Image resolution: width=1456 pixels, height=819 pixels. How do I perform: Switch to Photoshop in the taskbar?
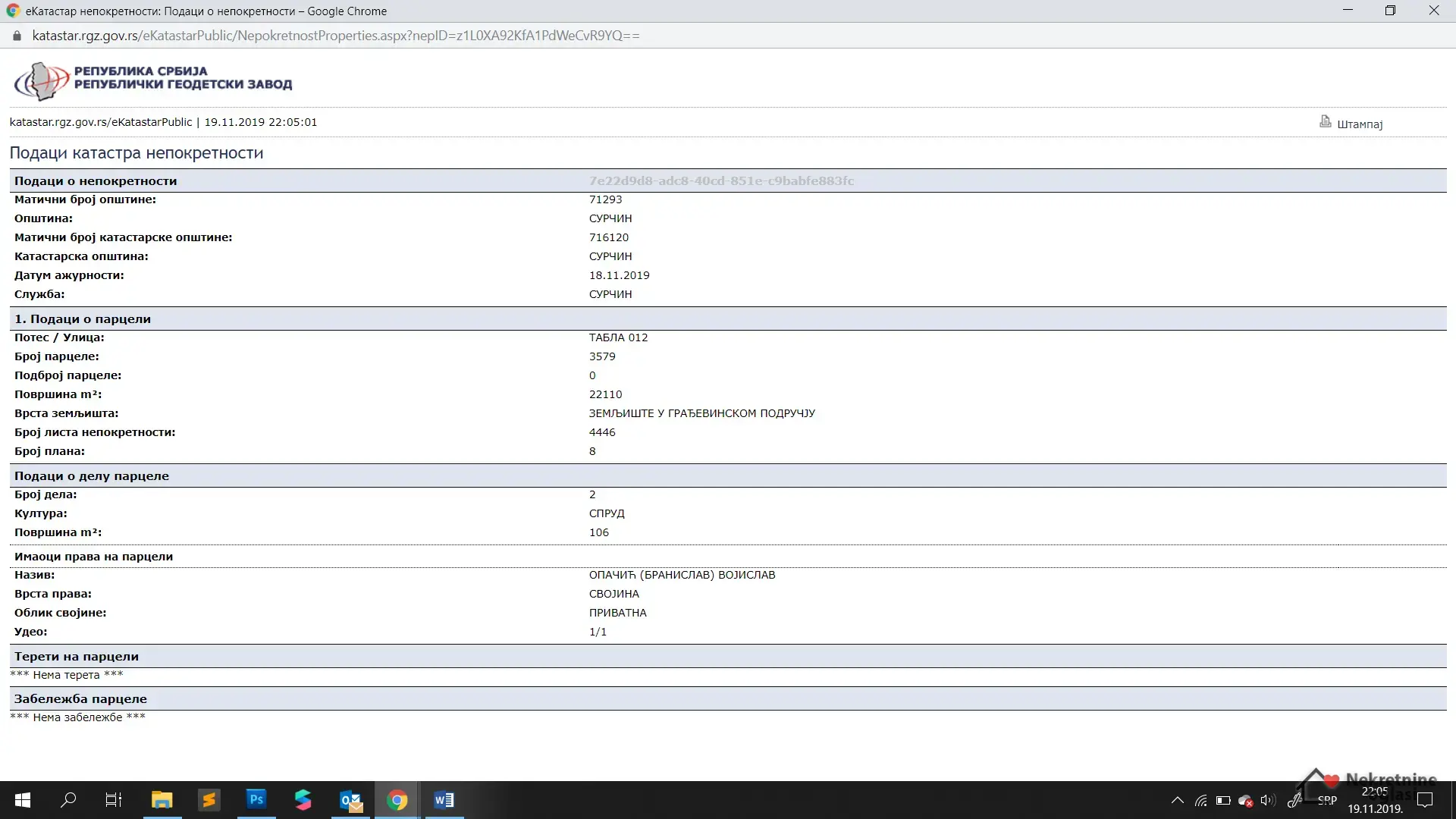click(x=256, y=800)
